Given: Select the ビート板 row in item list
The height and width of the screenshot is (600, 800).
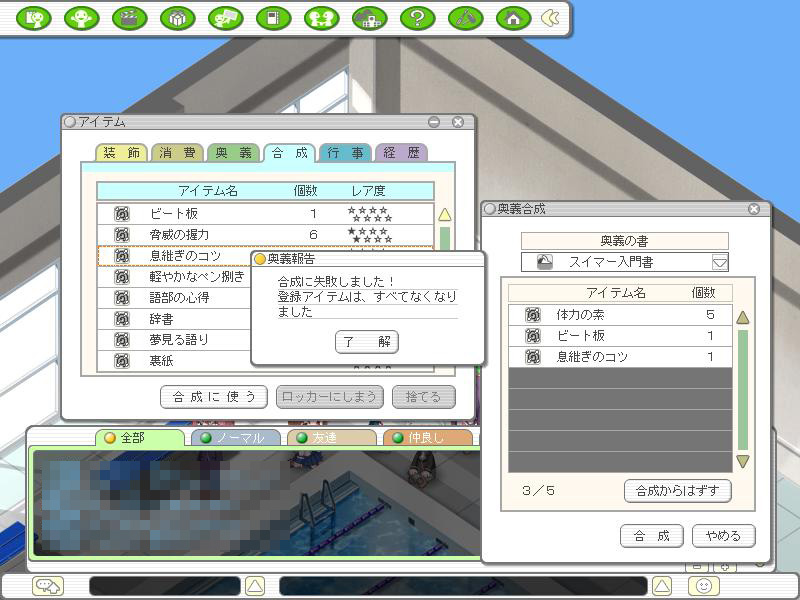Looking at the screenshot, I should [265, 214].
